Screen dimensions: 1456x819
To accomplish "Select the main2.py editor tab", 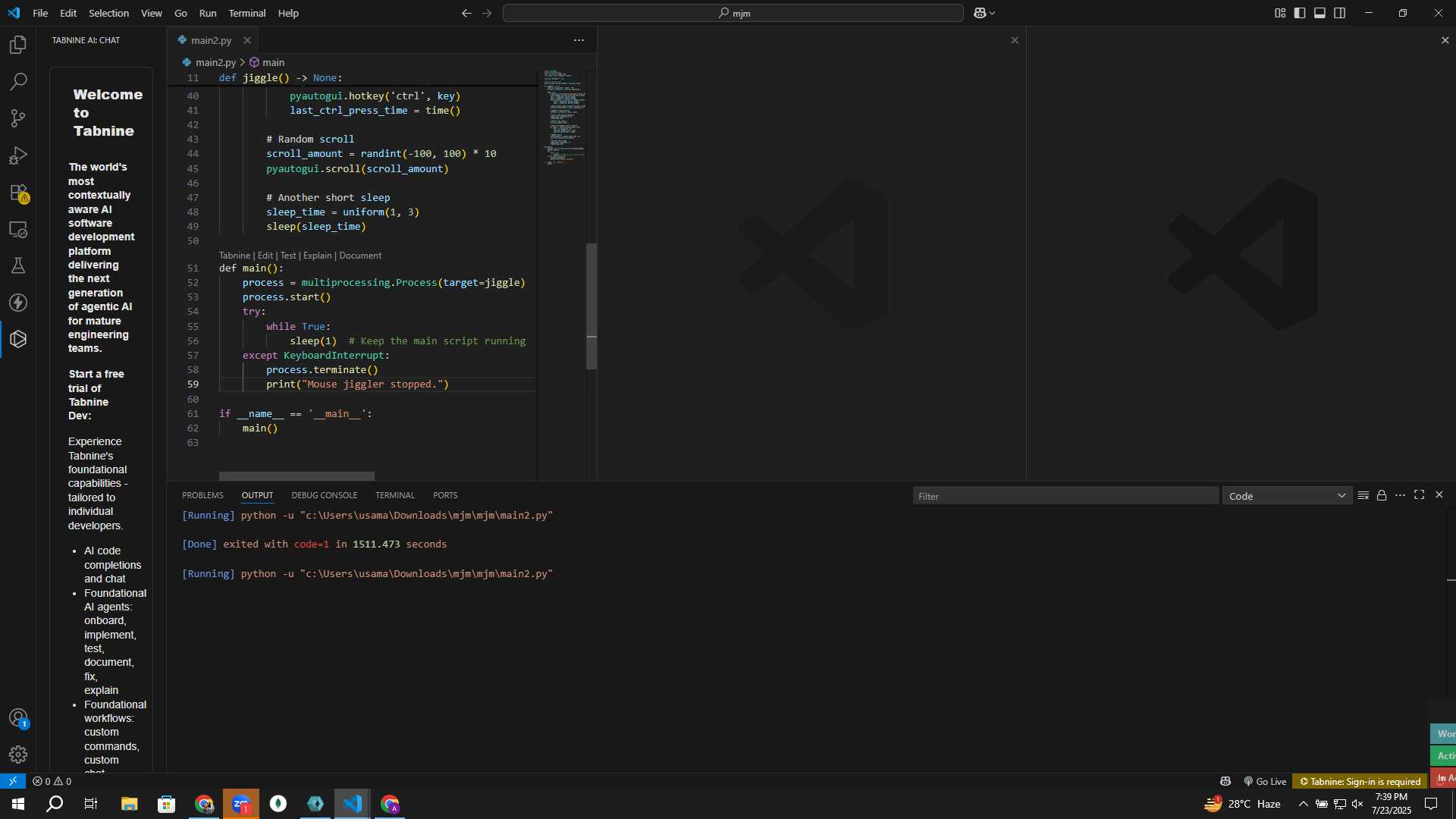I will coord(210,40).
